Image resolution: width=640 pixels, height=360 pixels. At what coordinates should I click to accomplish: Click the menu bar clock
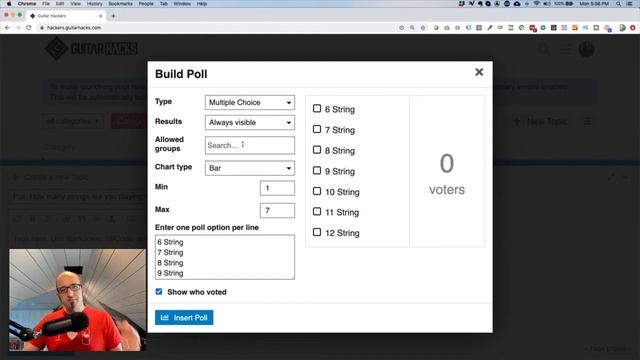[594, 4]
